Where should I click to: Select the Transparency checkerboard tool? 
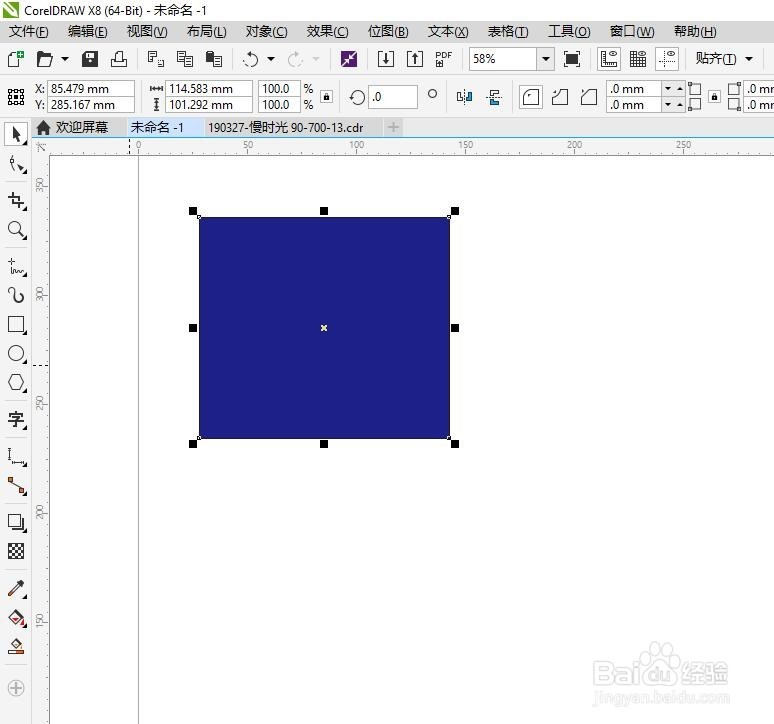pyautogui.click(x=16, y=551)
